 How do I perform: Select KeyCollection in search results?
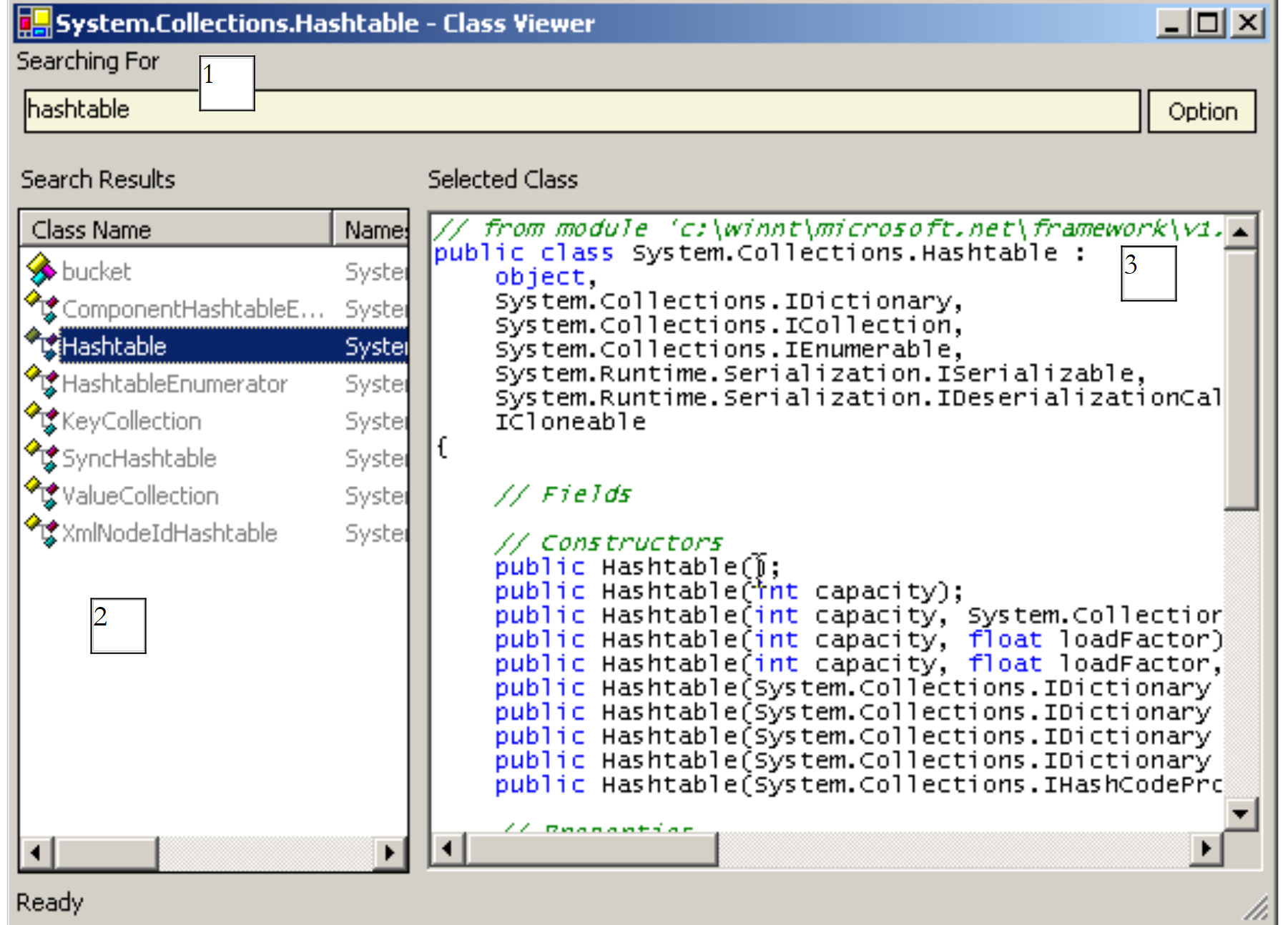coord(132,421)
